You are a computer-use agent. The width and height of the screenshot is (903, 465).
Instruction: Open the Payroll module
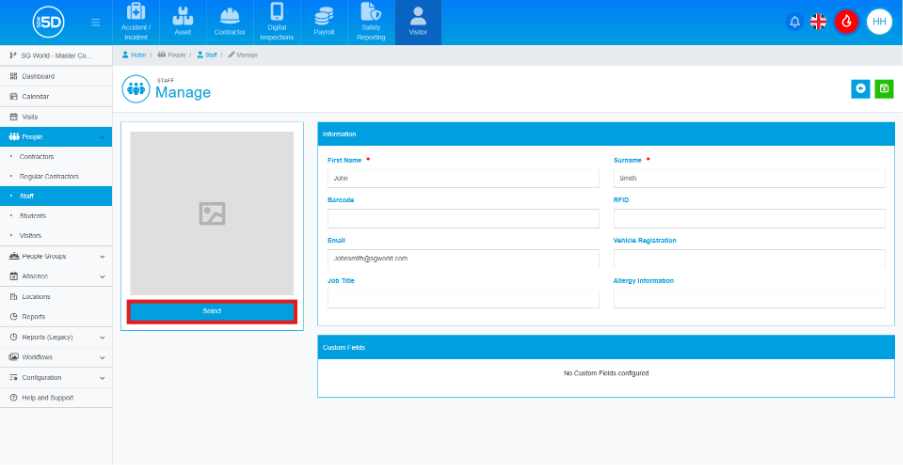[324, 22]
